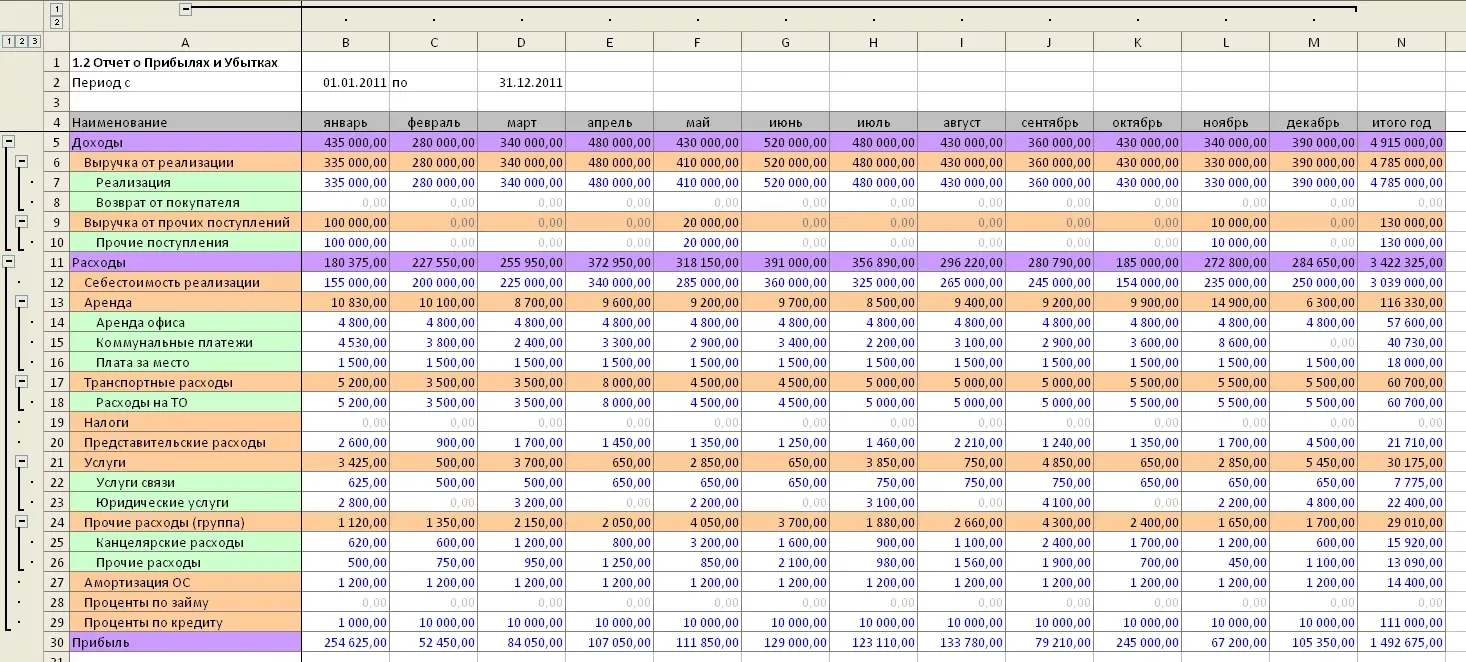Click column outline level 1 button
1466x662 pixels.
click(57, 9)
